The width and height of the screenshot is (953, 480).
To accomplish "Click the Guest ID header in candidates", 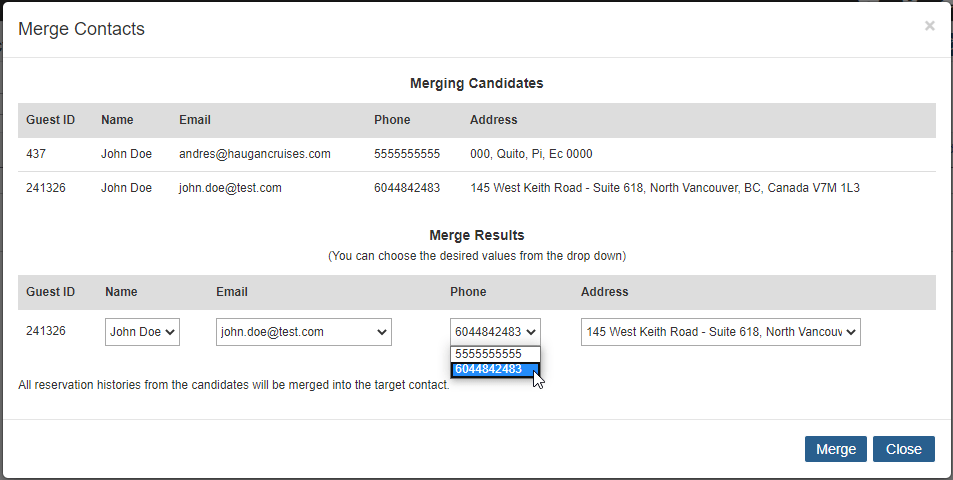I will coord(50,120).
